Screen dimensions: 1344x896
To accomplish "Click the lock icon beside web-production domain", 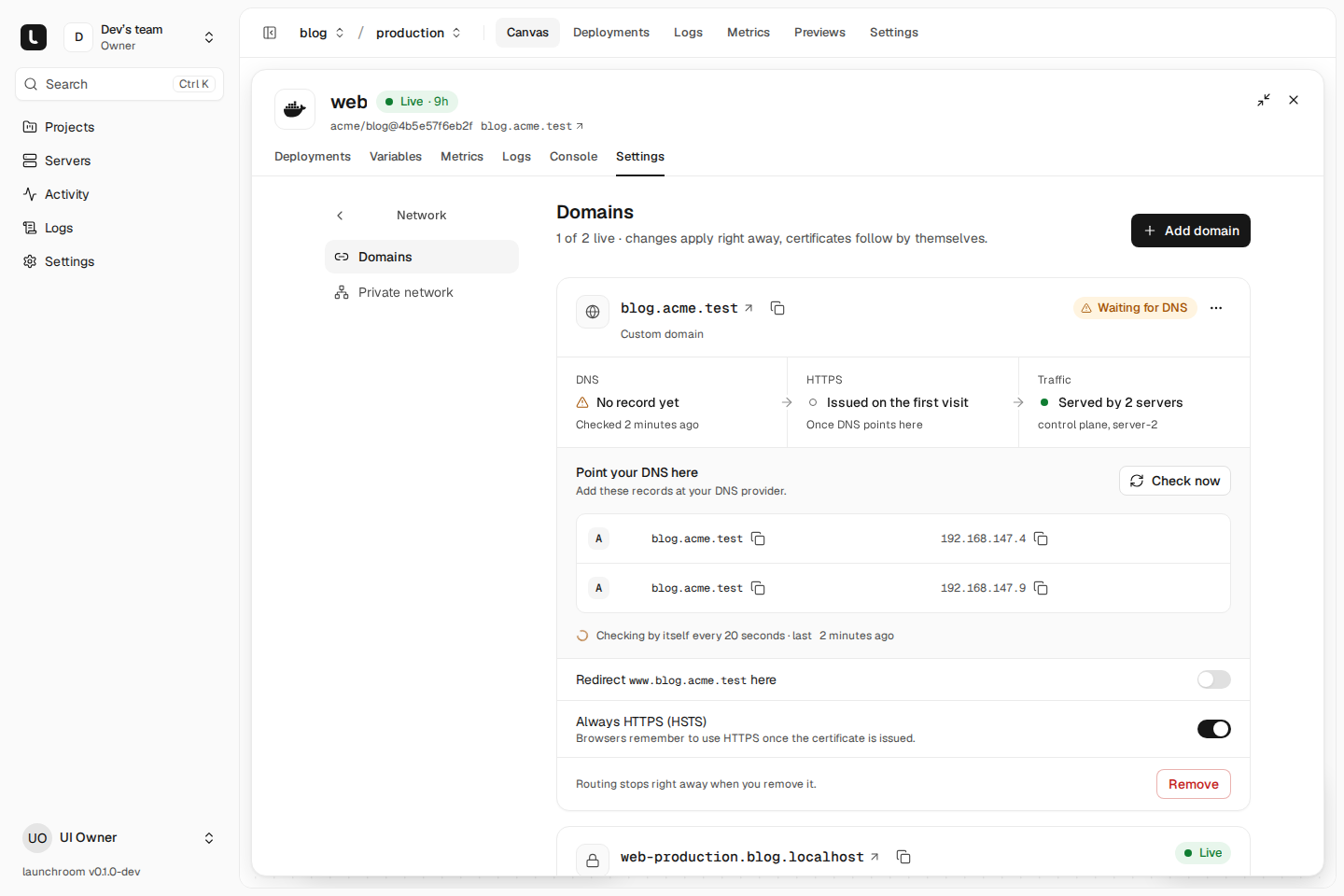I will [593, 861].
